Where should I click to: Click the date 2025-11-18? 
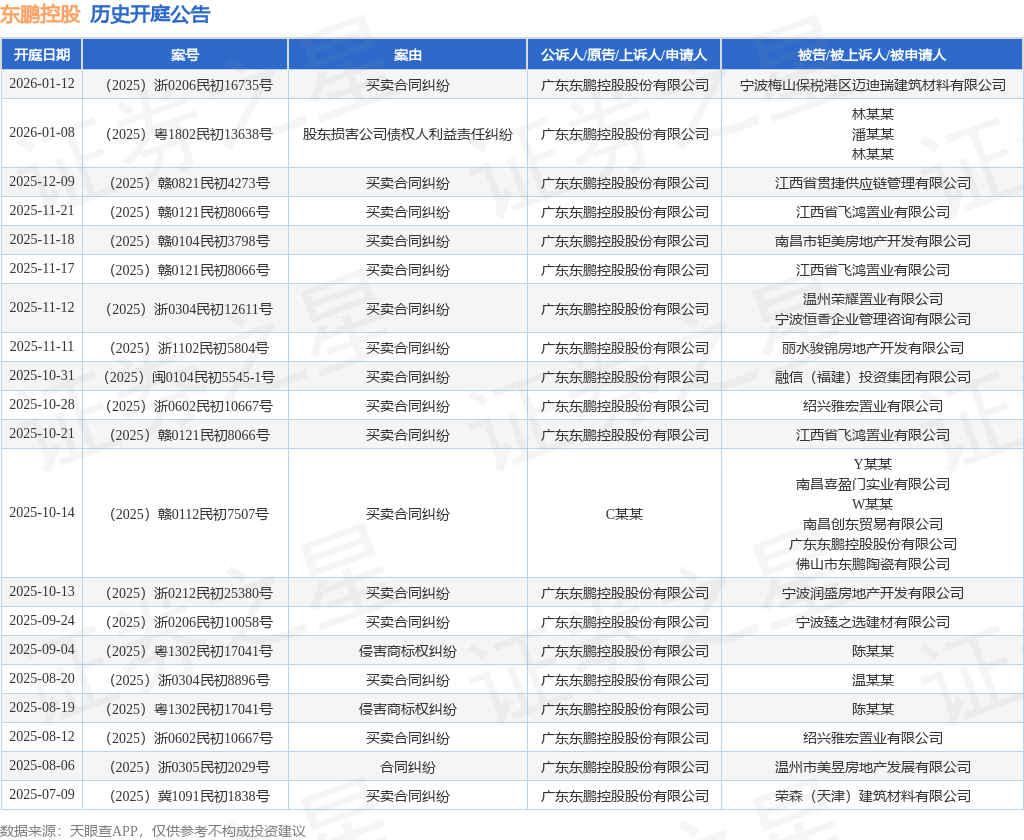pyautogui.click(x=42, y=240)
